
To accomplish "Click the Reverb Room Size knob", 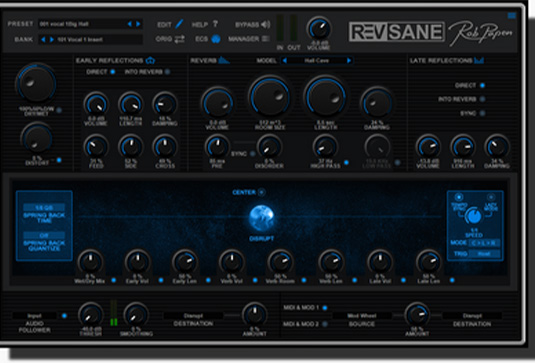I will (x=270, y=97).
